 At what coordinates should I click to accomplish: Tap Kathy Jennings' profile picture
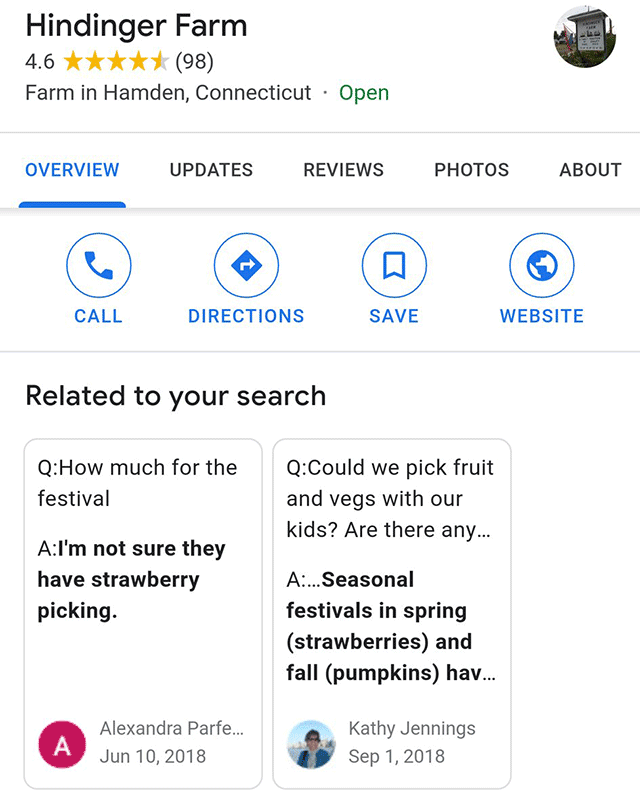coord(310,745)
